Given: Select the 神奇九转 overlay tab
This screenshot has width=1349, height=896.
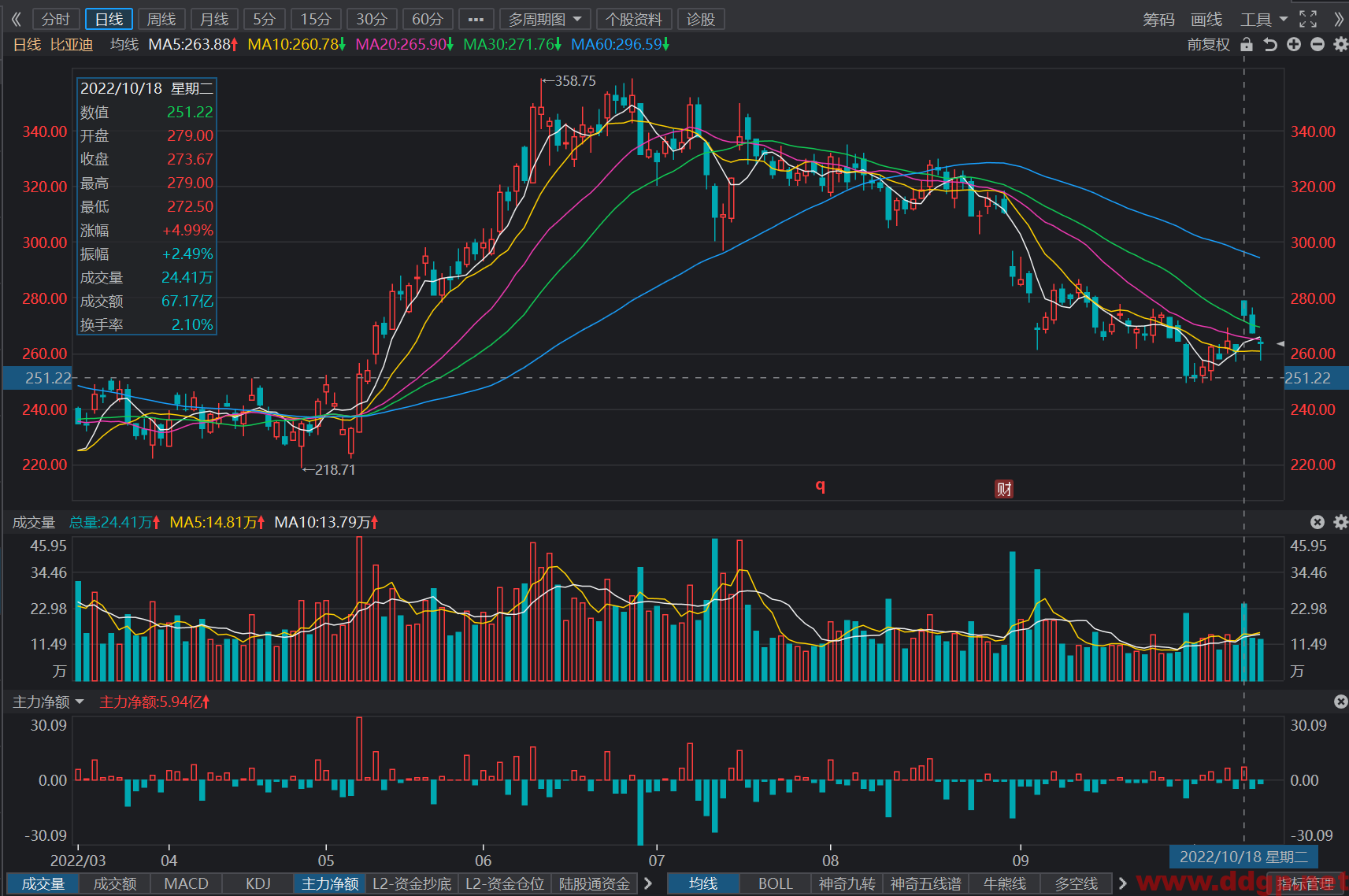Looking at the screenshot, I should click(x=847, y=883).
